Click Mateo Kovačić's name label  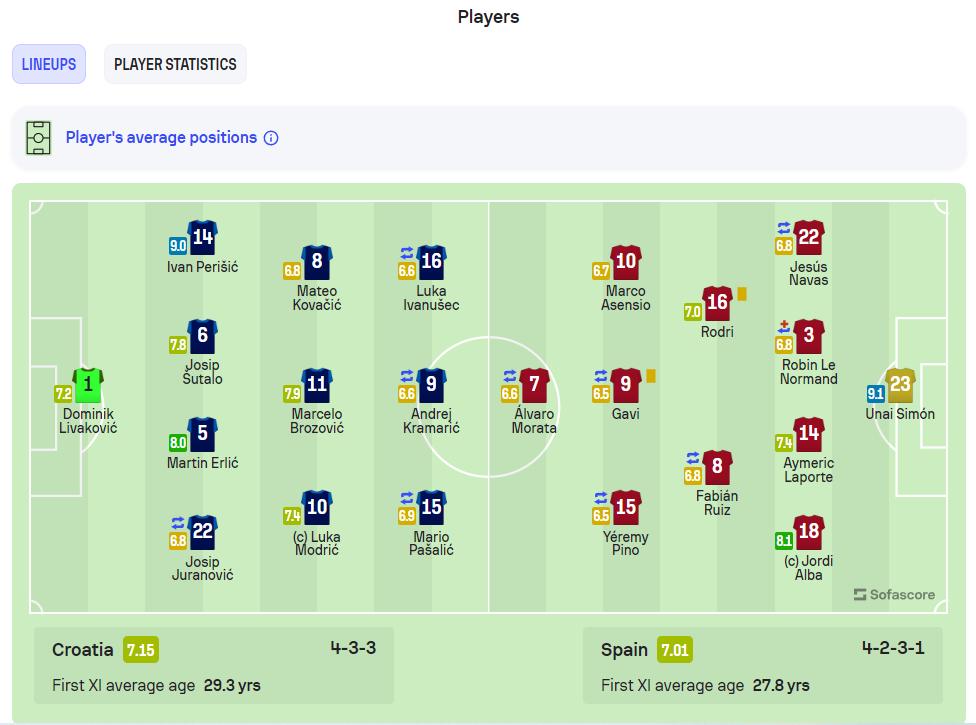(x=317, y=298)
